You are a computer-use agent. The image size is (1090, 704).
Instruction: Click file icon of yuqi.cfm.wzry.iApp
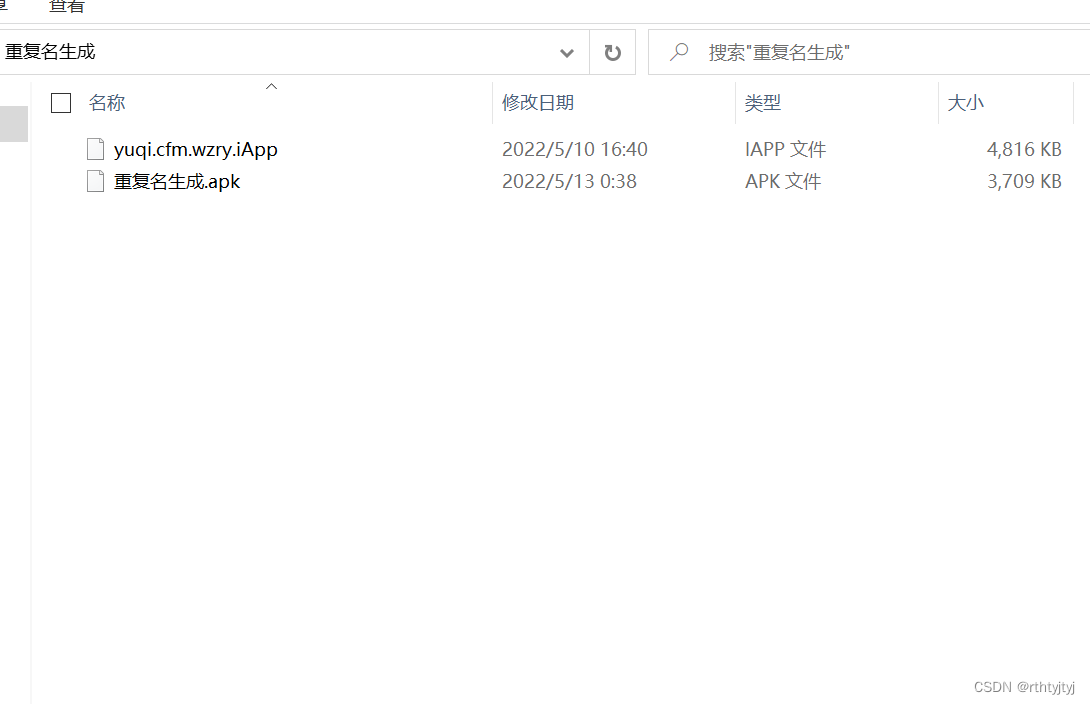pos(95,149)
